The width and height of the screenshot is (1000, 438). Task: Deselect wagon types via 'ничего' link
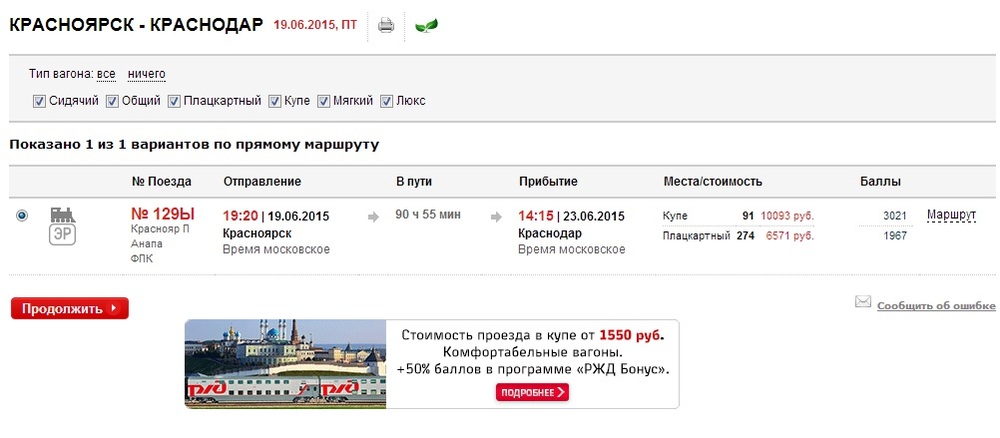coord(146,75)
